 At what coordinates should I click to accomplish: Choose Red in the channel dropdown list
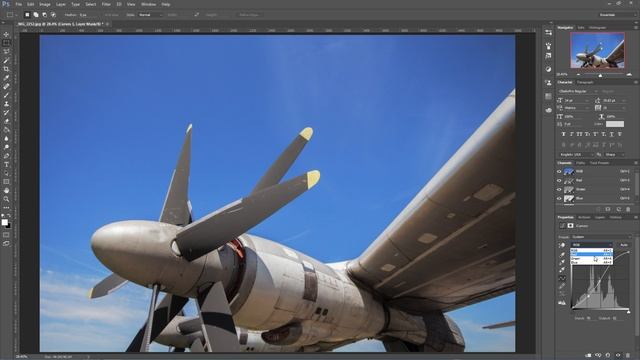[x=591, y=254]
